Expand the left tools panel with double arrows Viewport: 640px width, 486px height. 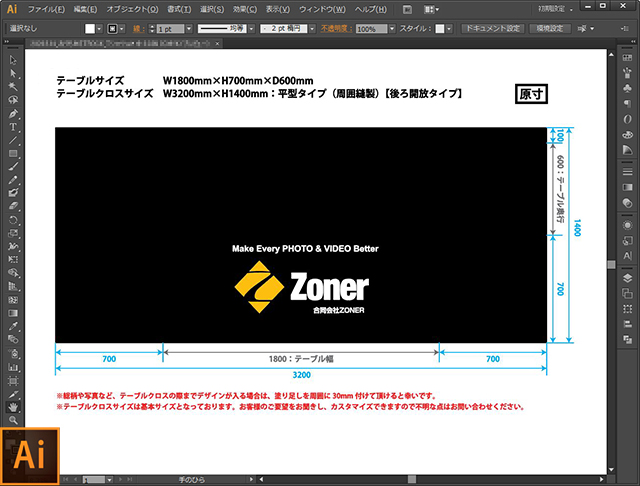point(7,42)
